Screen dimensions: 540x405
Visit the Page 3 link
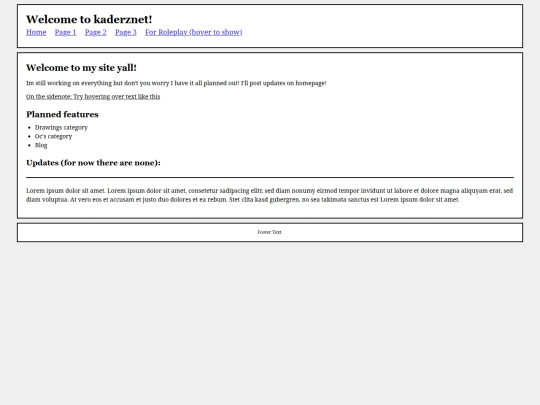pyautogui.click(x=126, y=32)
